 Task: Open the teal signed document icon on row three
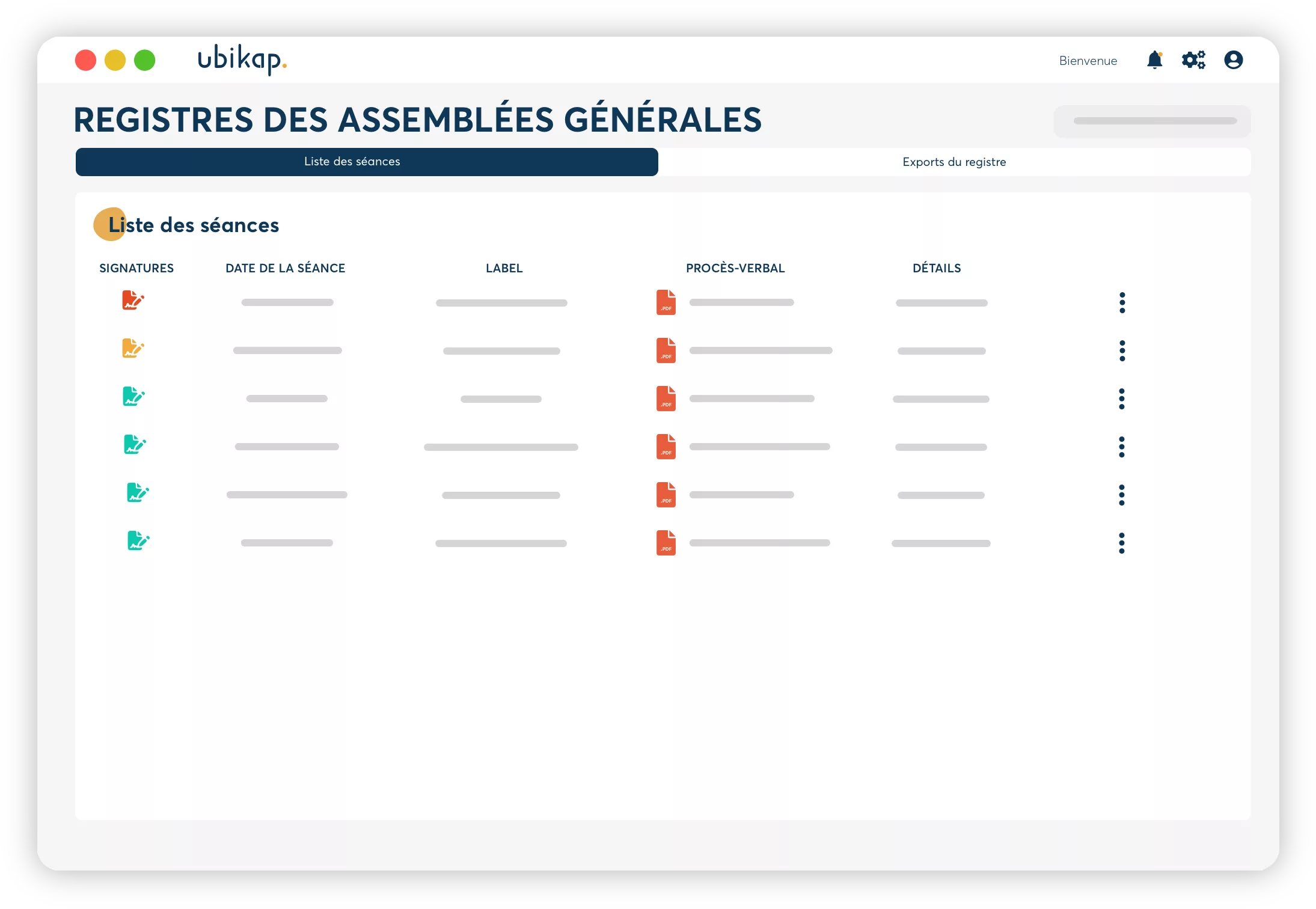[x=135, y=397]
